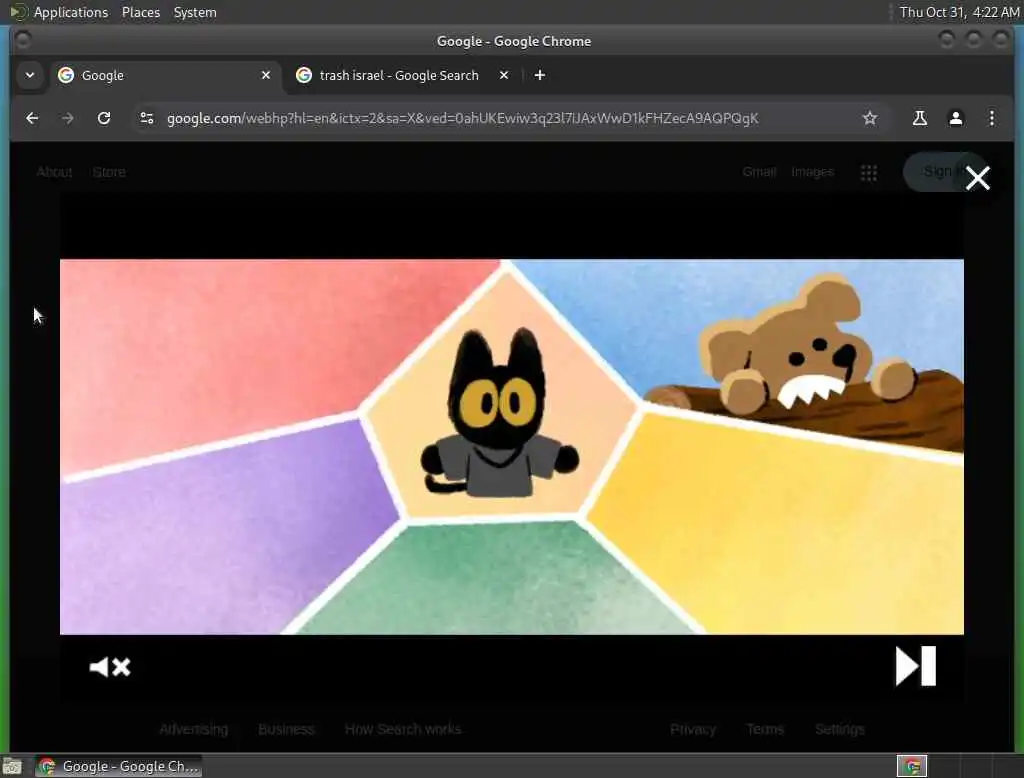Click the dimmed Business footer link
The height and width of the screenshot is (778, 1024).
coord(286,729)
